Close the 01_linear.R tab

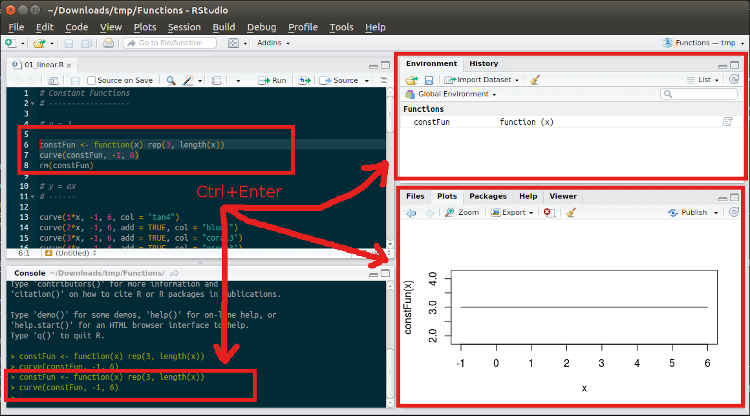pos(69,66)
